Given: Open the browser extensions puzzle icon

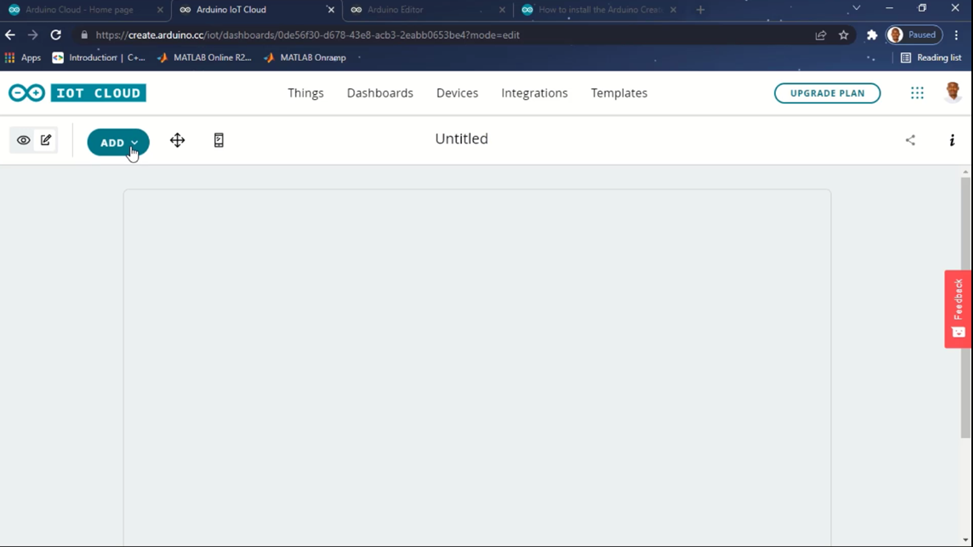Looking at the screenshot, I should click(872, 35).
